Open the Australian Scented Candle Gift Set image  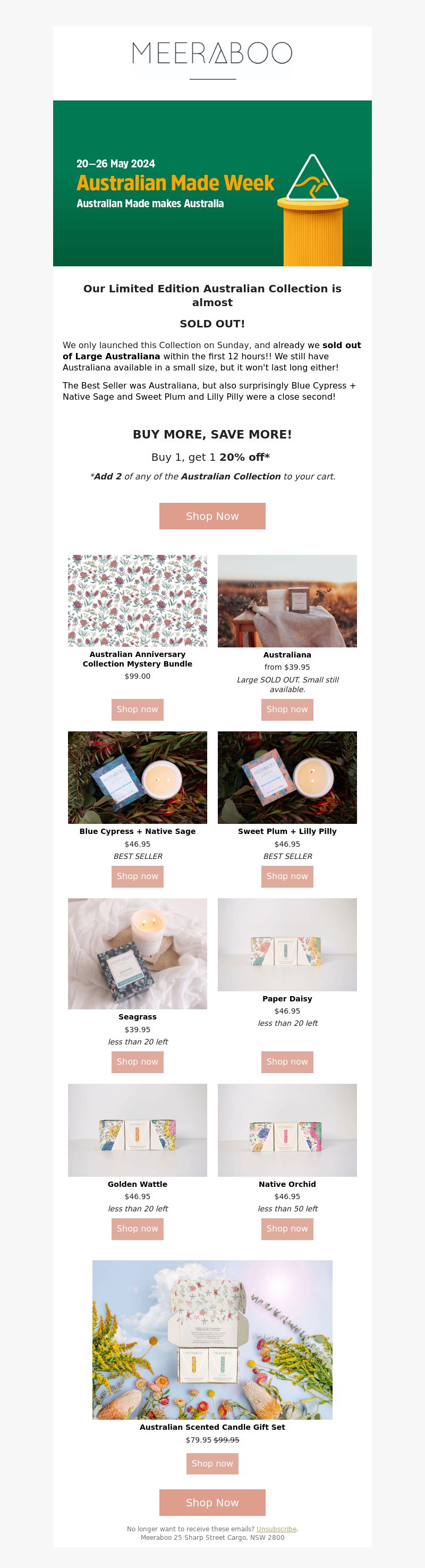pos(212,1340)
